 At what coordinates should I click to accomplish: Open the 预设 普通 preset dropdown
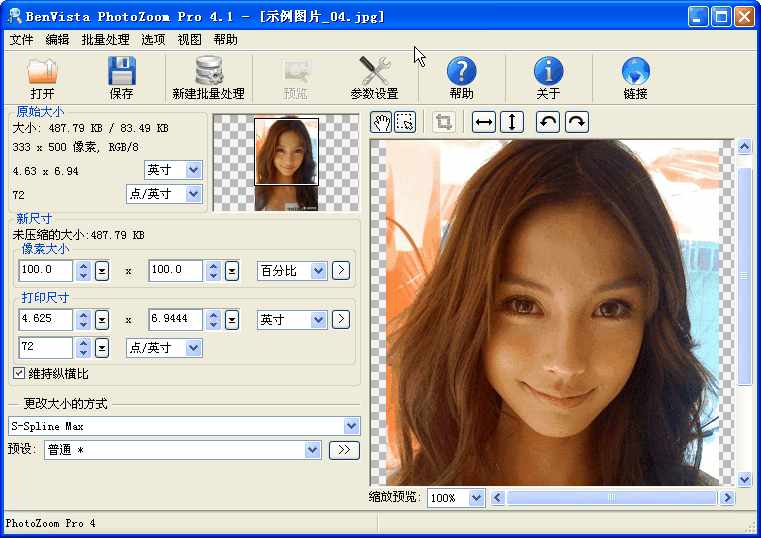182,450
